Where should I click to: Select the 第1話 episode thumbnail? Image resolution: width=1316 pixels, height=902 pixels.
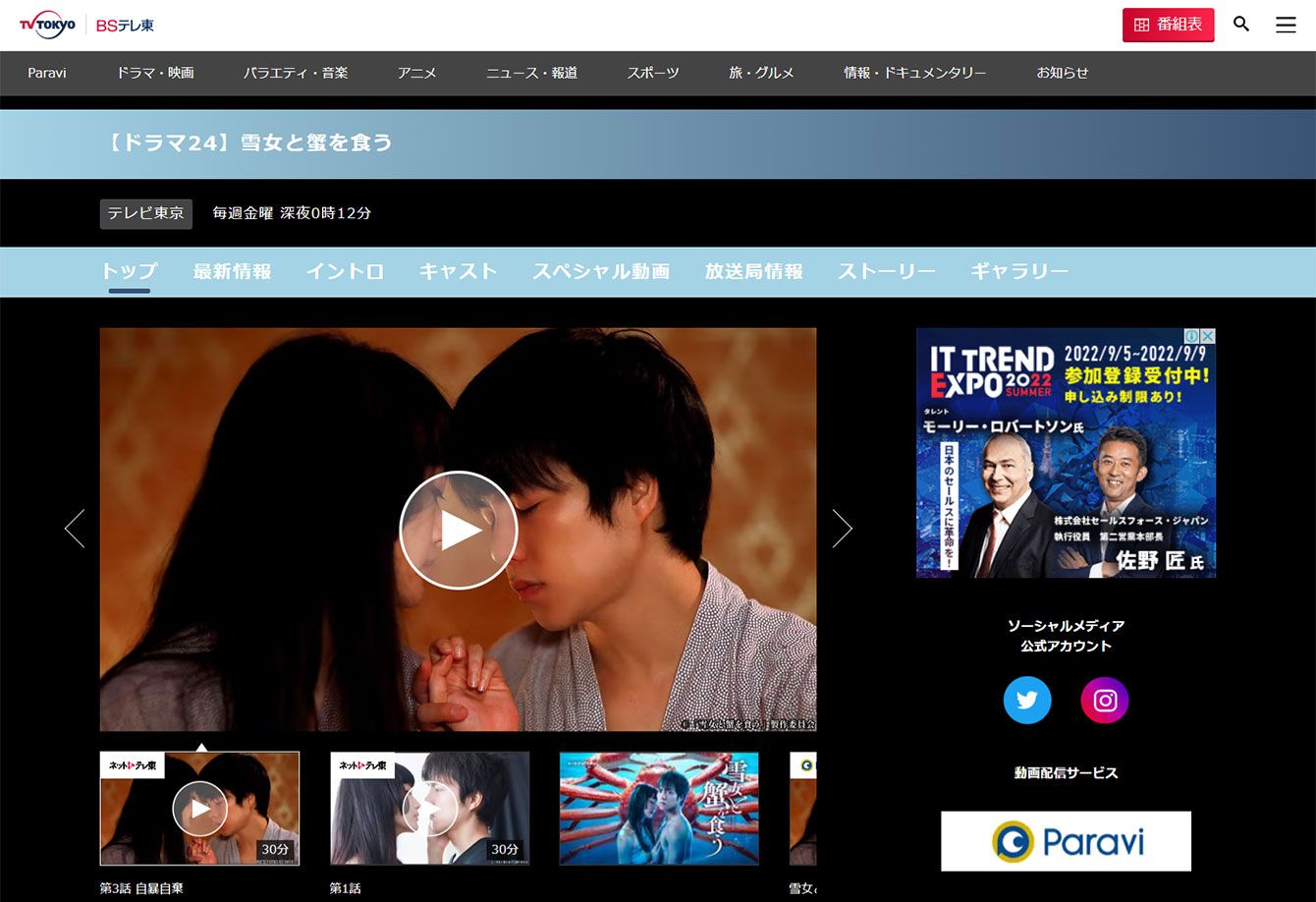coord(429,809)
